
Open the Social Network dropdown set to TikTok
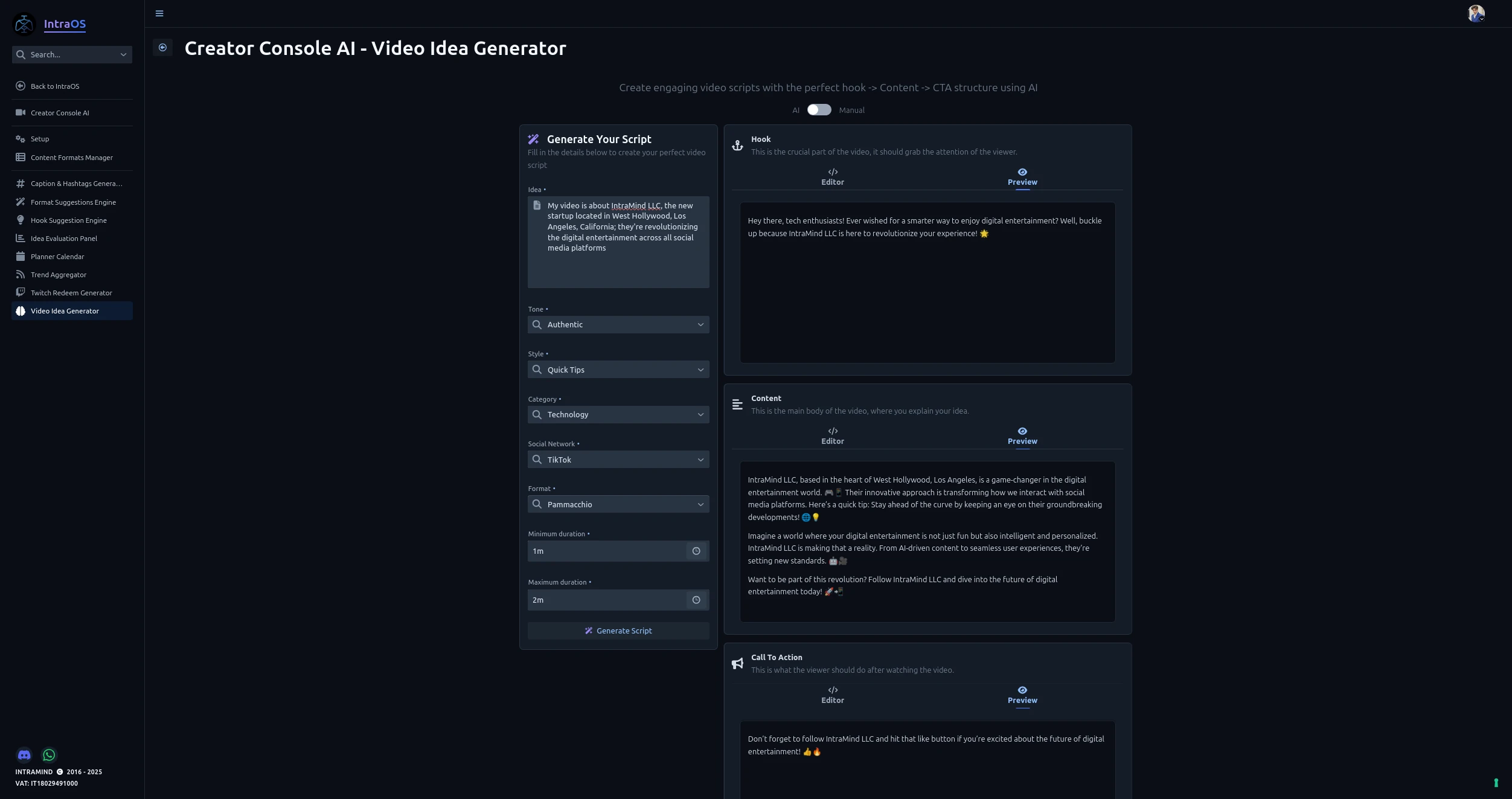(x=618, y=460)
